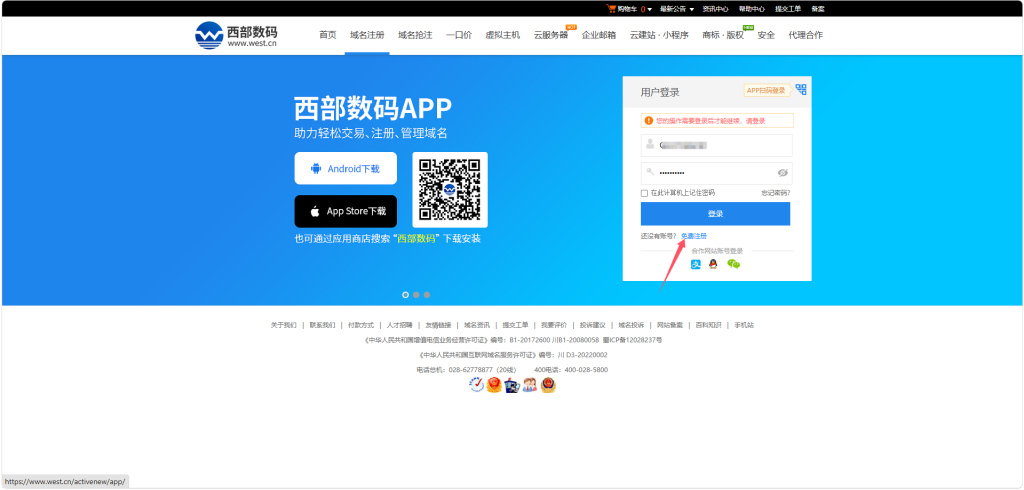This screenshot has width=1024, height=490.
Task: Click the 西部数码APP banner title
Action: pyautogui.click(x=372, y=108)
